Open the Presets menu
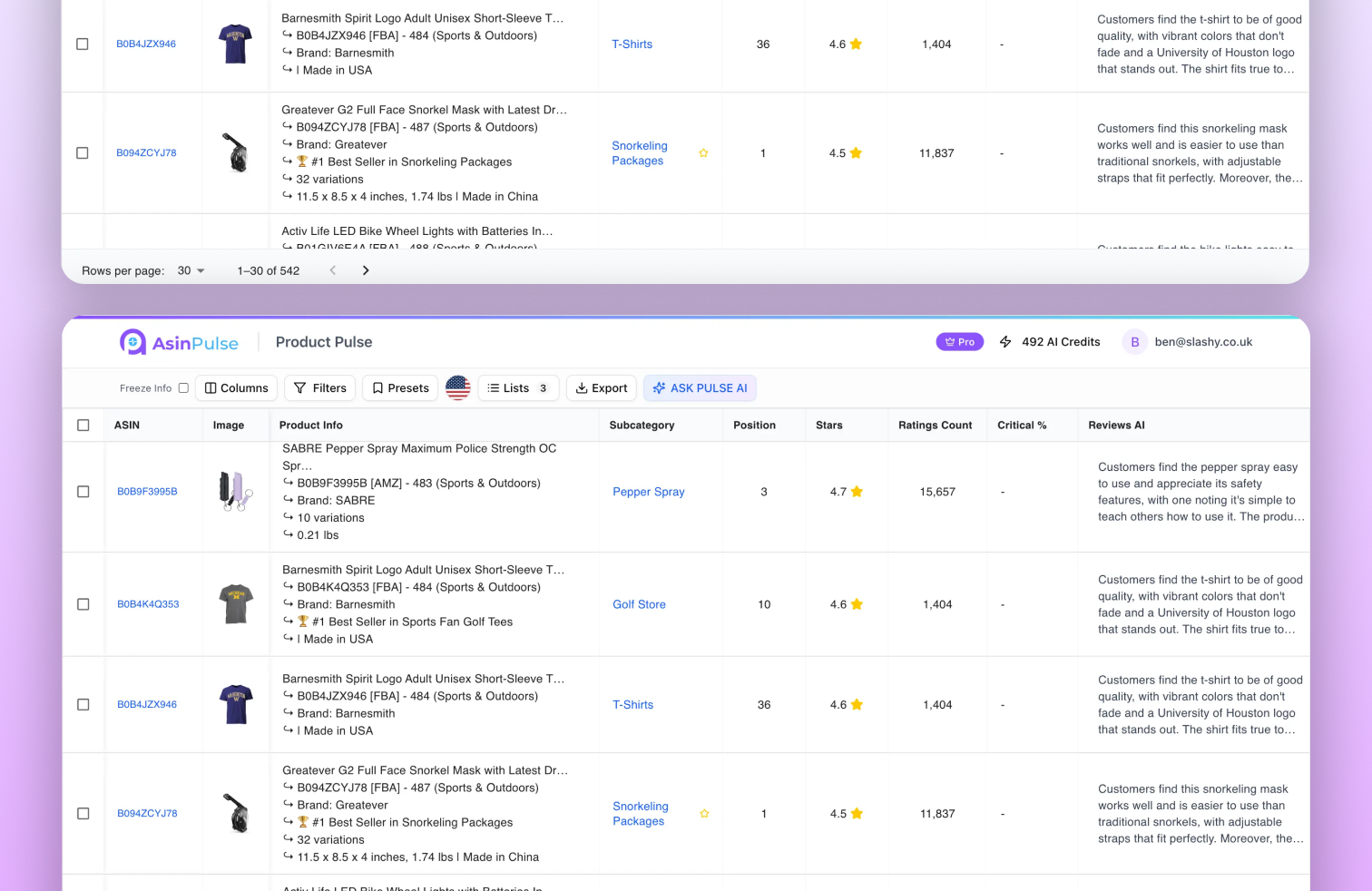 pyautogui.click(x=400, y=388)
